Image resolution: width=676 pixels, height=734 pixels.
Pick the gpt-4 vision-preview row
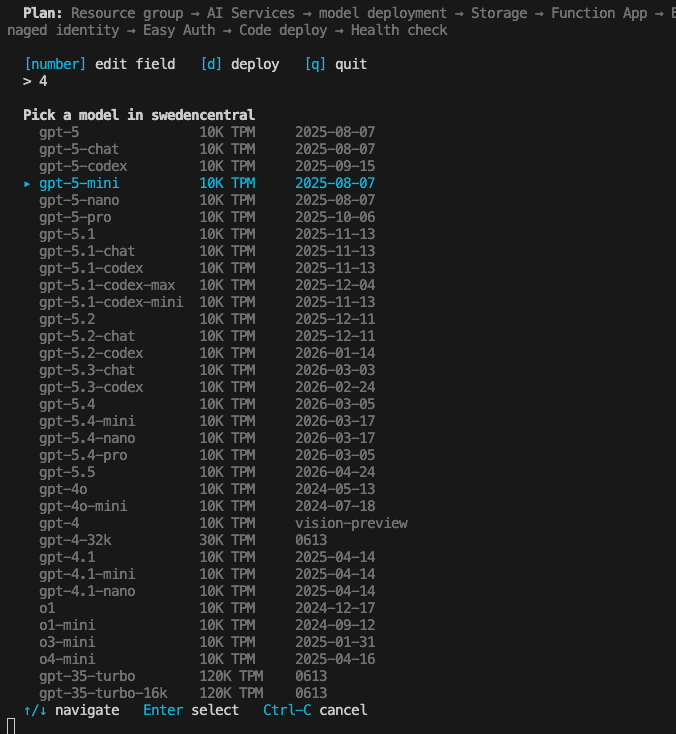click(223, 523)
